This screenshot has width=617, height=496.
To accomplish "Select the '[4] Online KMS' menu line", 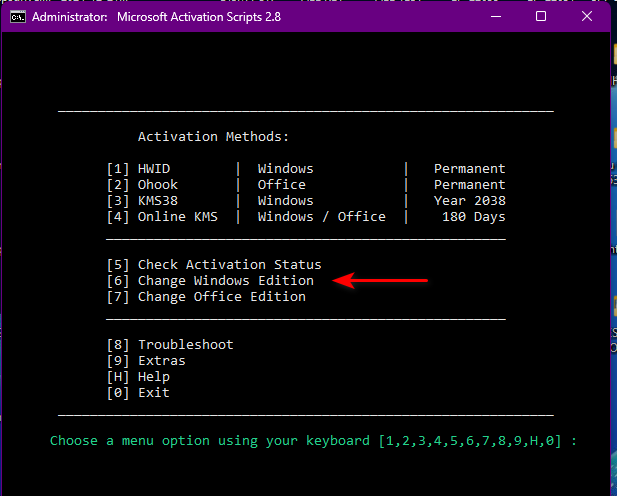I will pos(163,217).
